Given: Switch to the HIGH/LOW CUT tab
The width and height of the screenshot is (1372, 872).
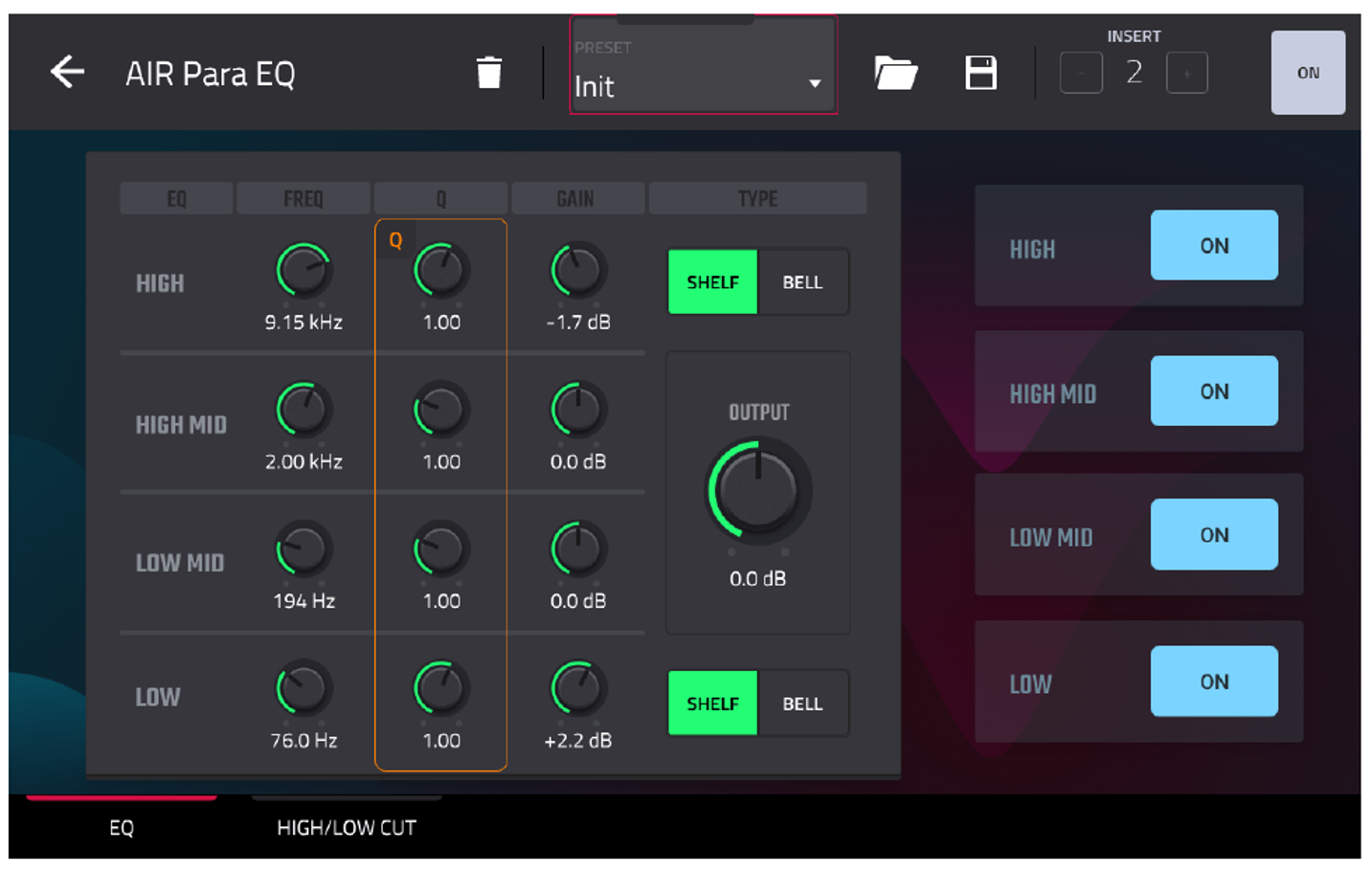Looking at the screenshot, I should coord(347,827).
